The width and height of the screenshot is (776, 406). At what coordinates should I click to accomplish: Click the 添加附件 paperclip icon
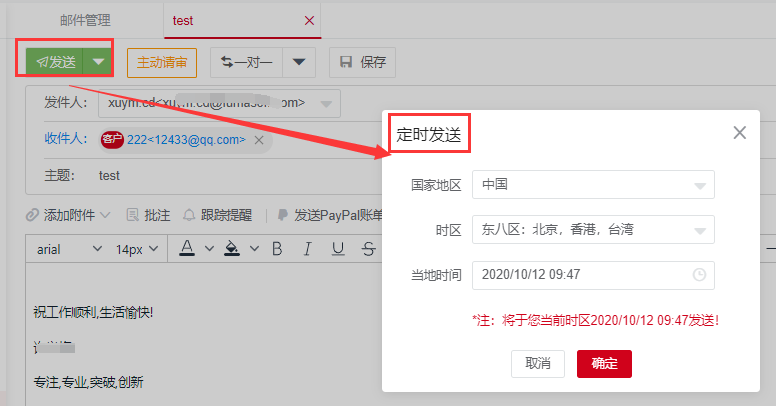32,215
